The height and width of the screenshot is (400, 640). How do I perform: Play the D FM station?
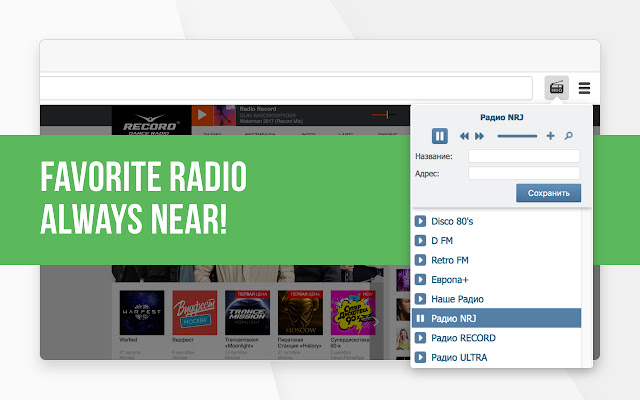point(420,240)
